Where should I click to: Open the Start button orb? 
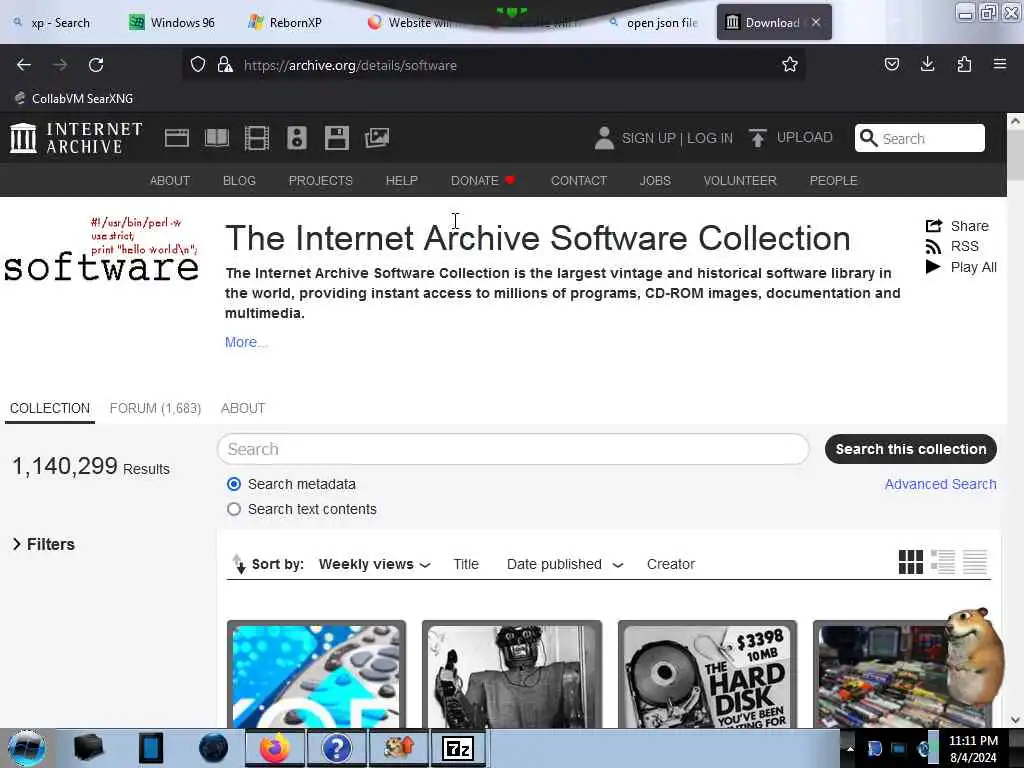[x=27, y=748]
